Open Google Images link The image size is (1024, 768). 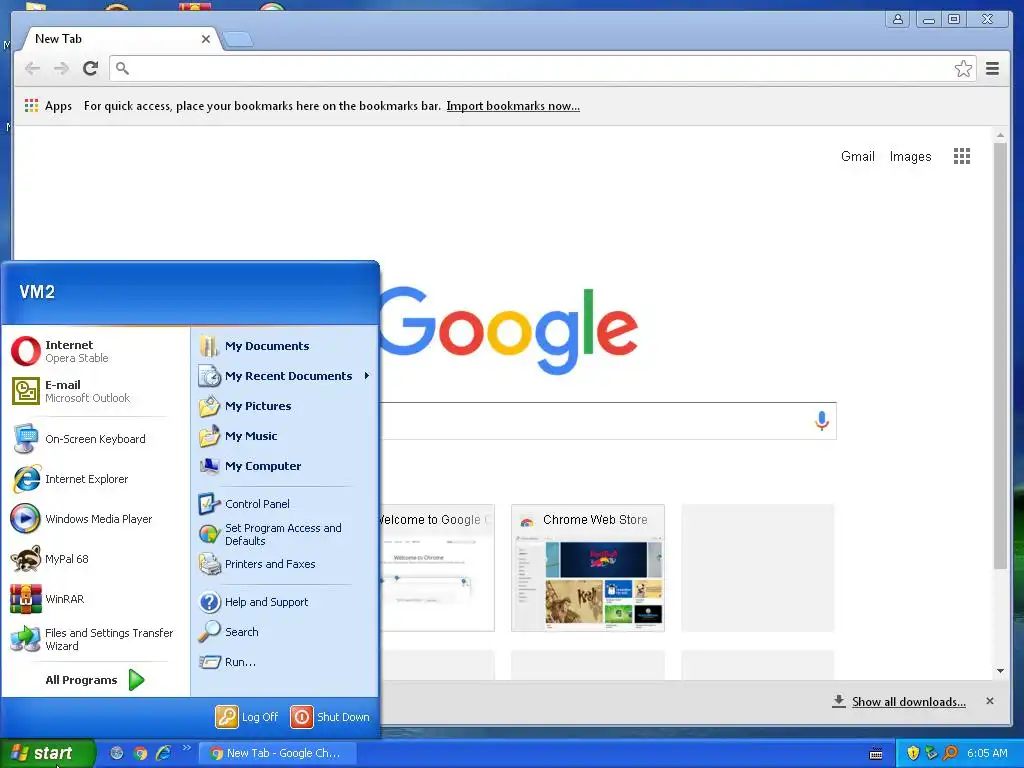click(x=910, y=156)
